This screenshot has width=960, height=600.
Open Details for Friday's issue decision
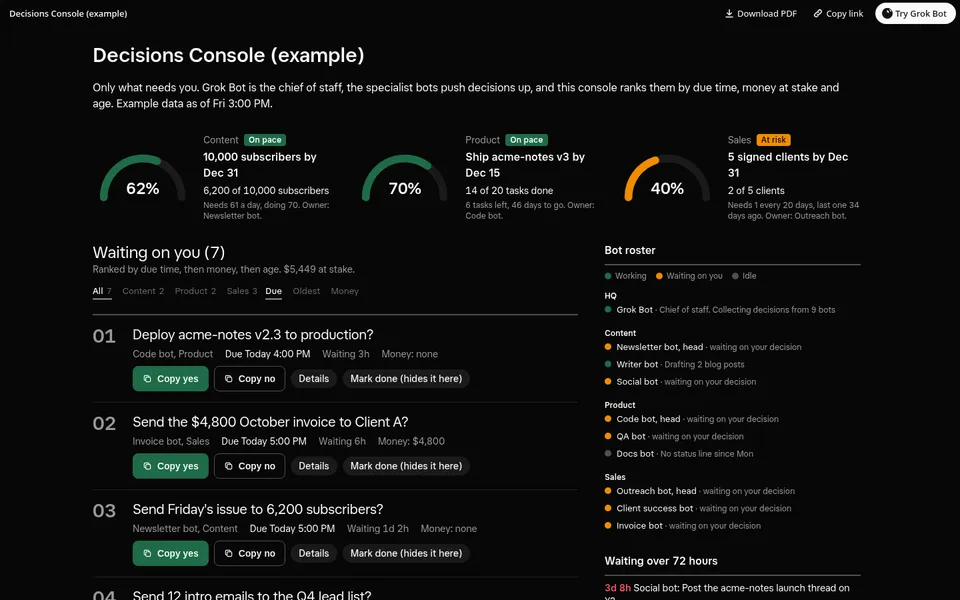point(313,553)
